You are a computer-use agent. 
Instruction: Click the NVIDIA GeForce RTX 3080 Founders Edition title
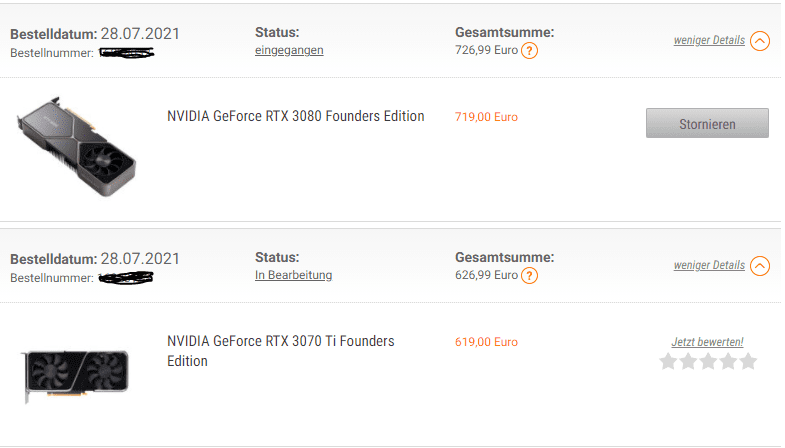point(295,116)
